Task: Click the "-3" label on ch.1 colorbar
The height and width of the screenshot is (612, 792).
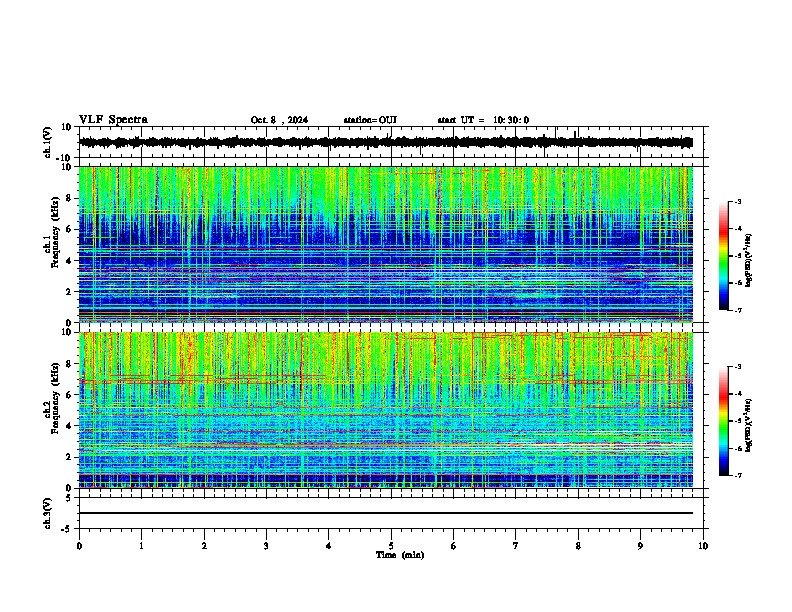Action: click(x=737, y=201)
